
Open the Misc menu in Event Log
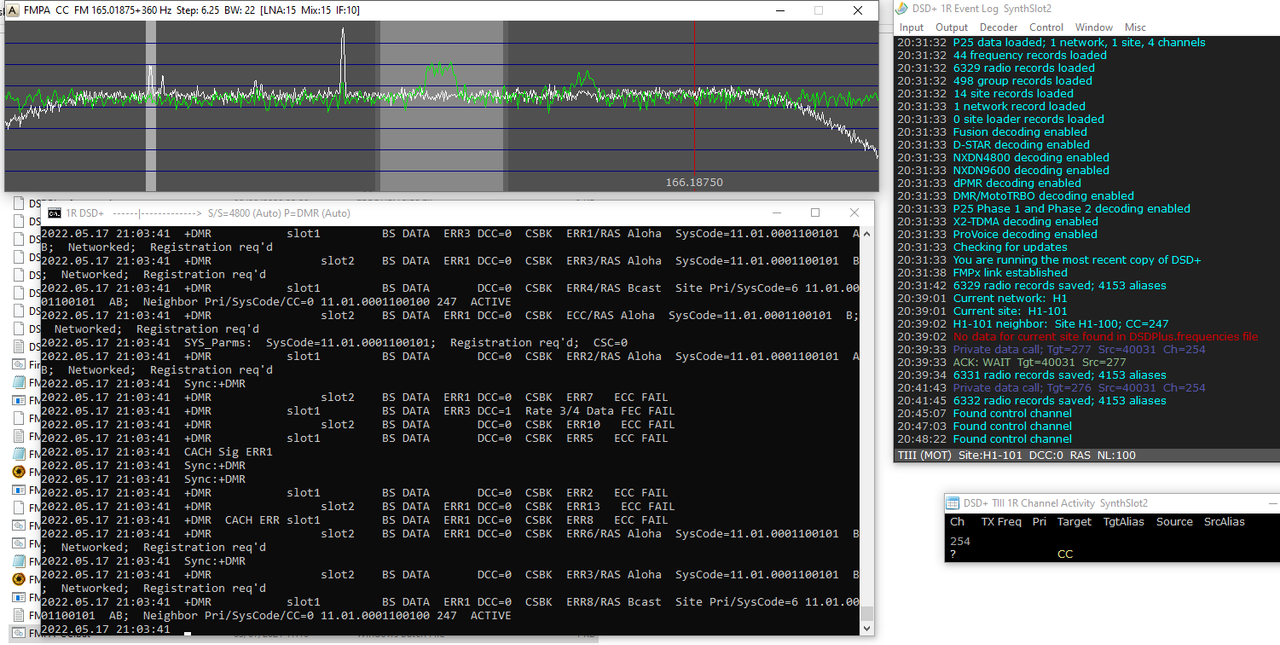click(1135, 27)
